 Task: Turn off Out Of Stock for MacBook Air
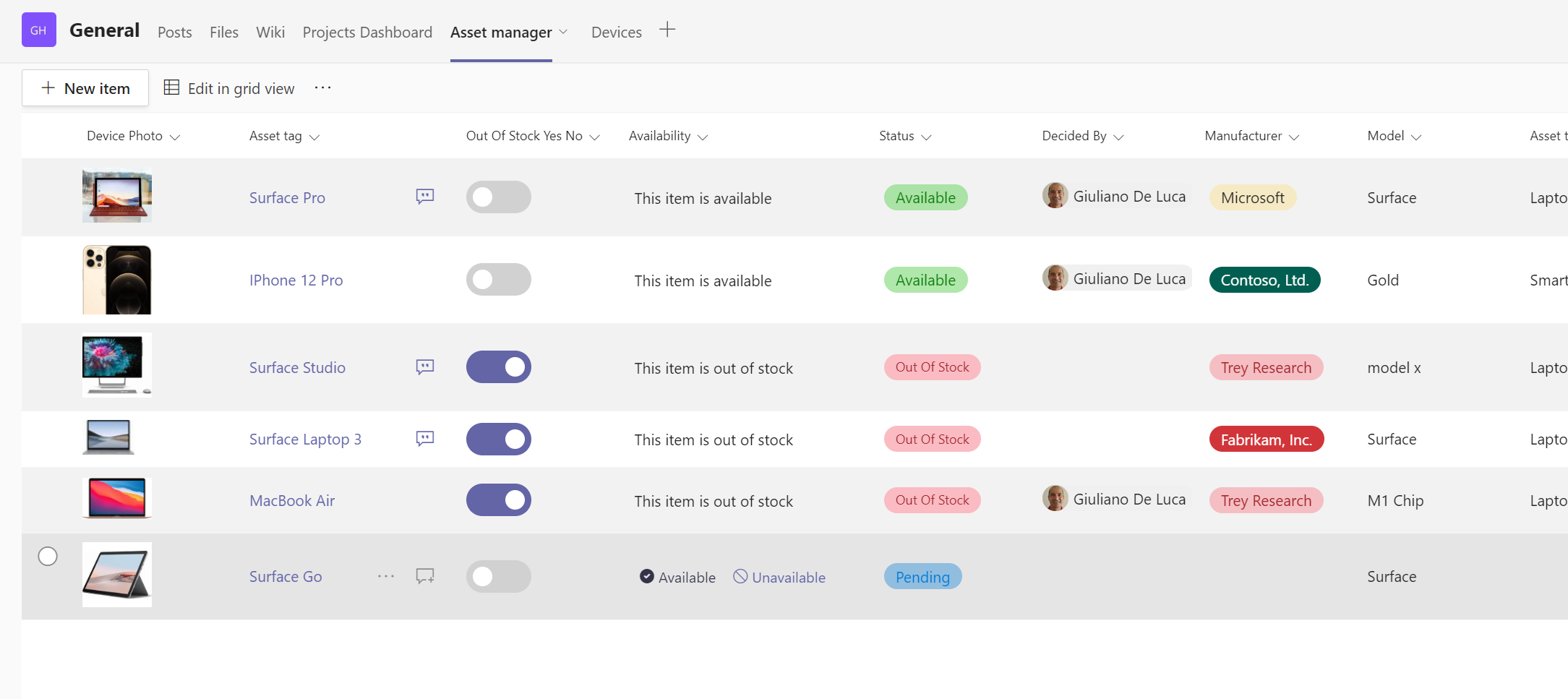[499, 499]
